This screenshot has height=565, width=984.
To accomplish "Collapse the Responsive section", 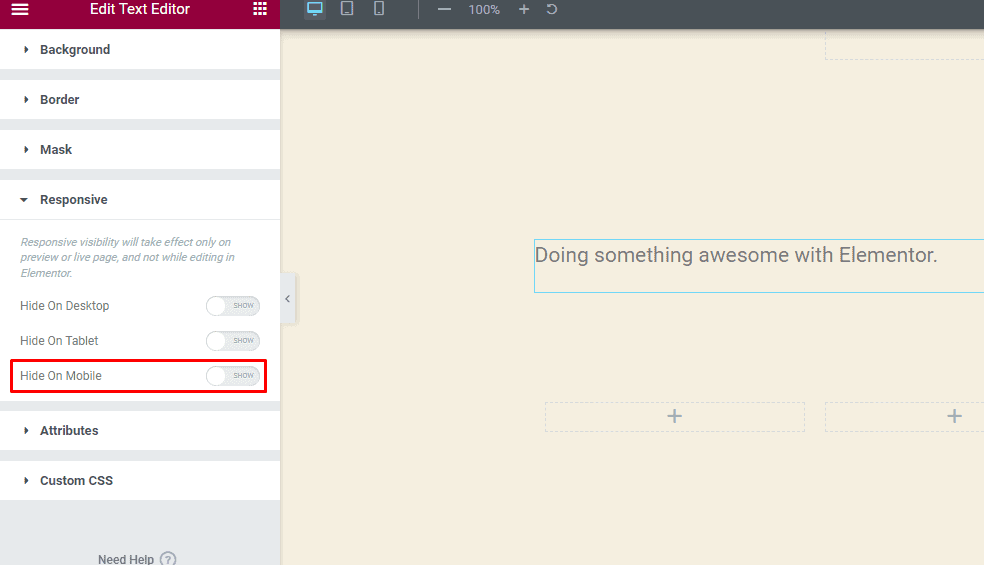I will tap(140, 200).
